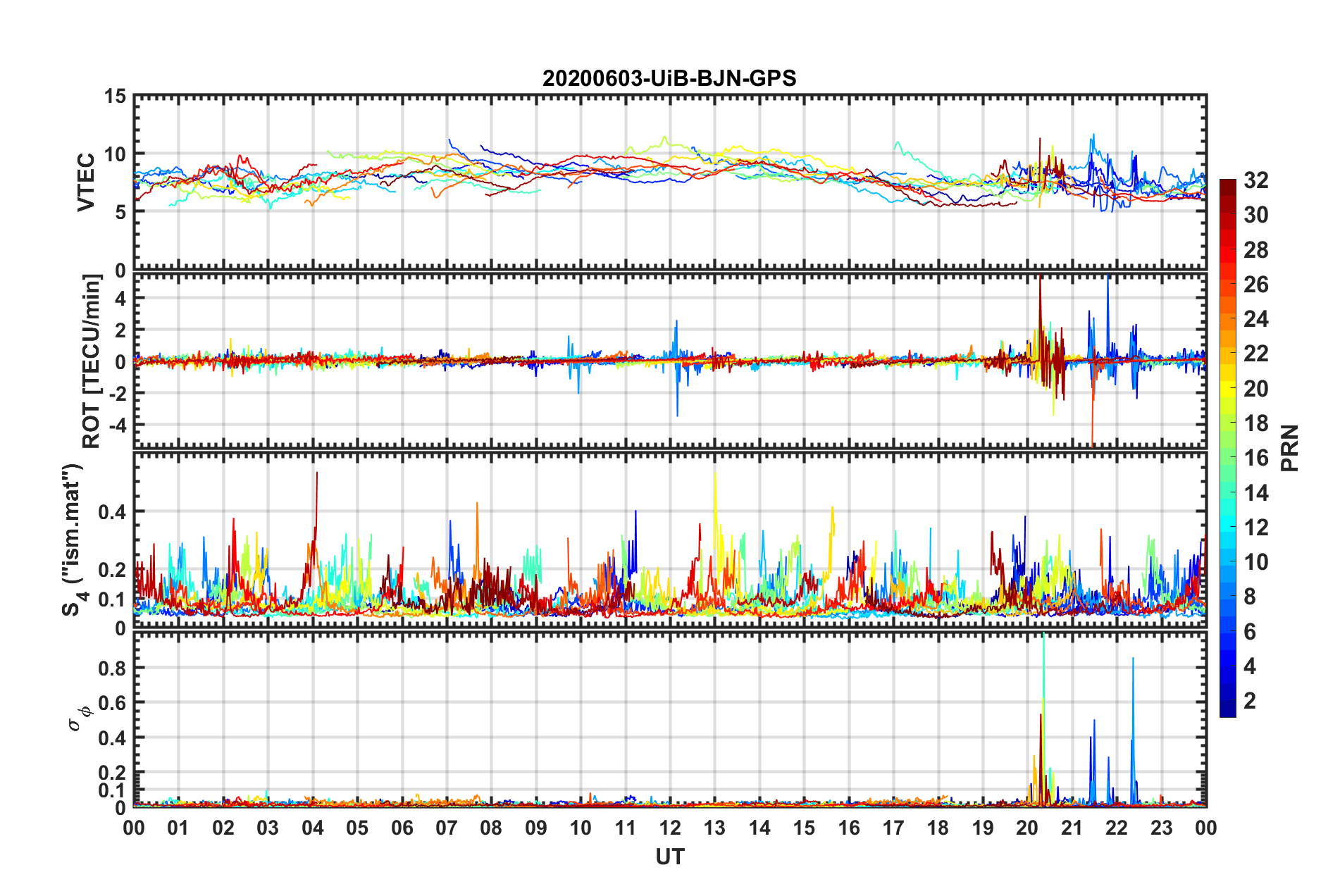
Task: Click colorbar tick value 24
Action: click(1255, 319)
